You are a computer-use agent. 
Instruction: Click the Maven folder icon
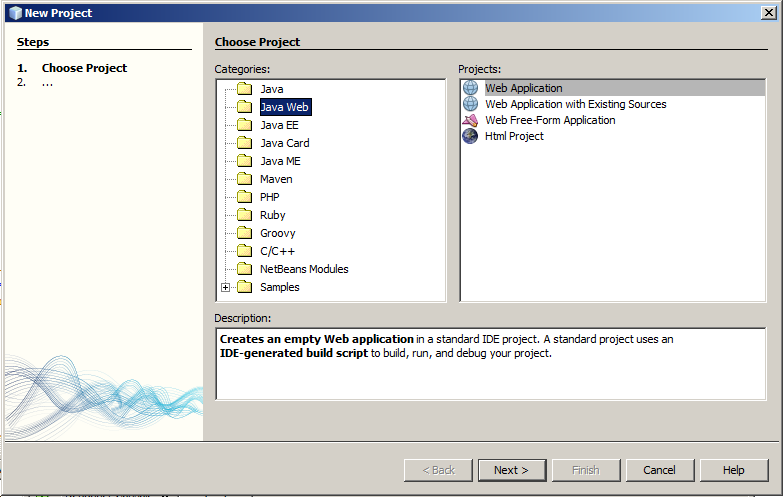(244, 179)
